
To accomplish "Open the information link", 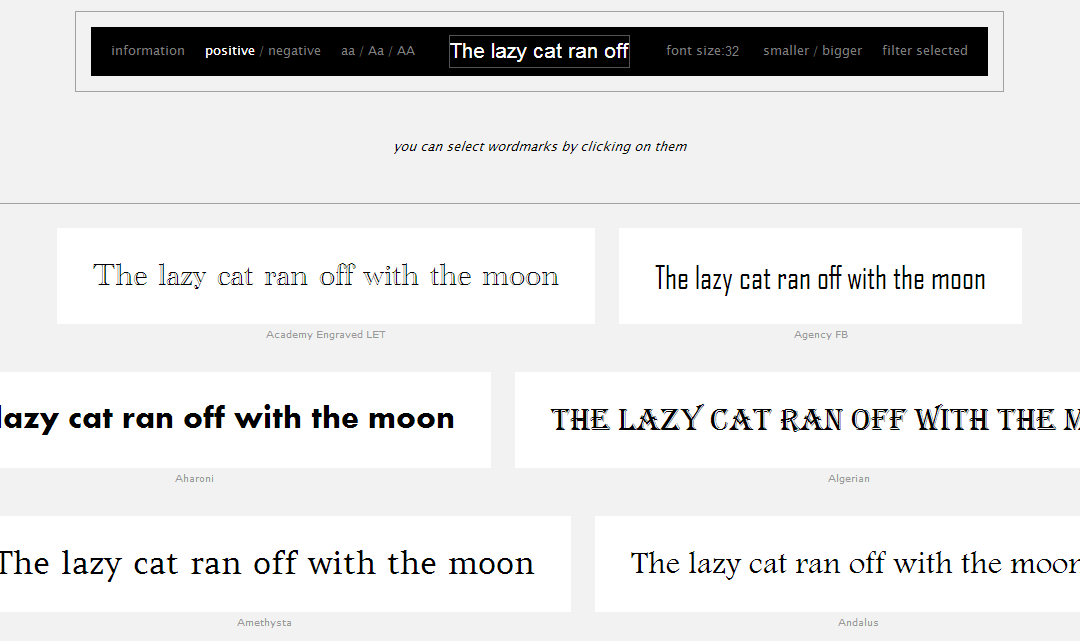I will click(148, 50).
